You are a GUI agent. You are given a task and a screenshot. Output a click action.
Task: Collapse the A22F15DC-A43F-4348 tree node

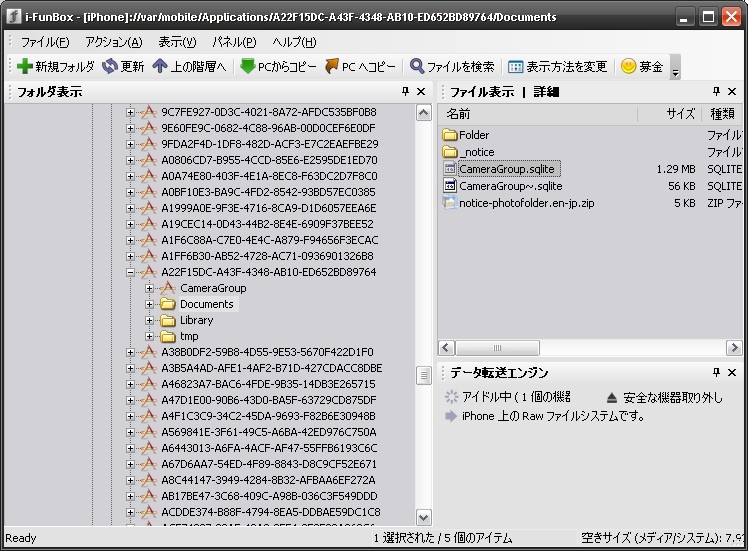[x=130, y=272]
